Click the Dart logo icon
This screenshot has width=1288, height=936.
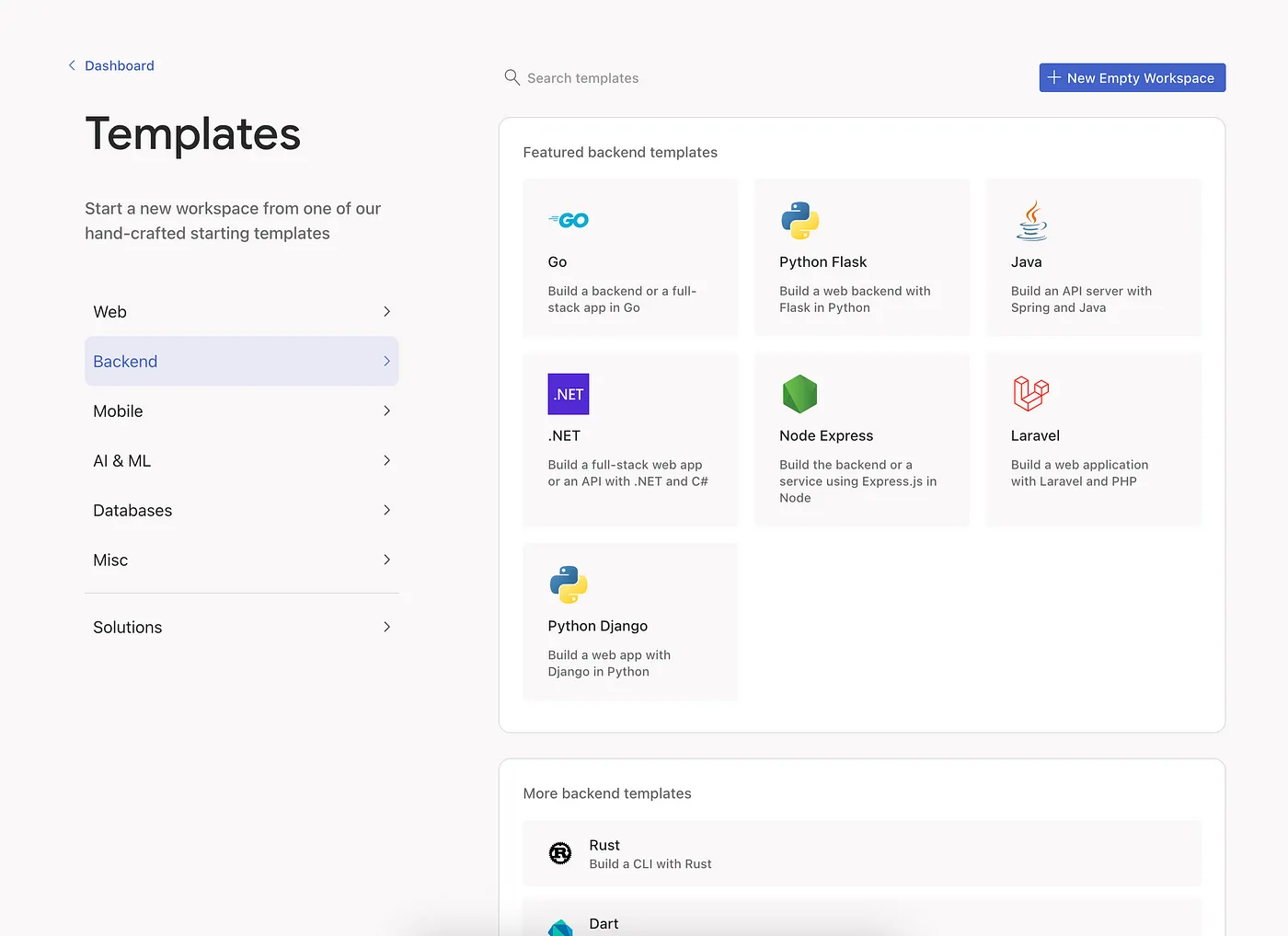point(560,926)
